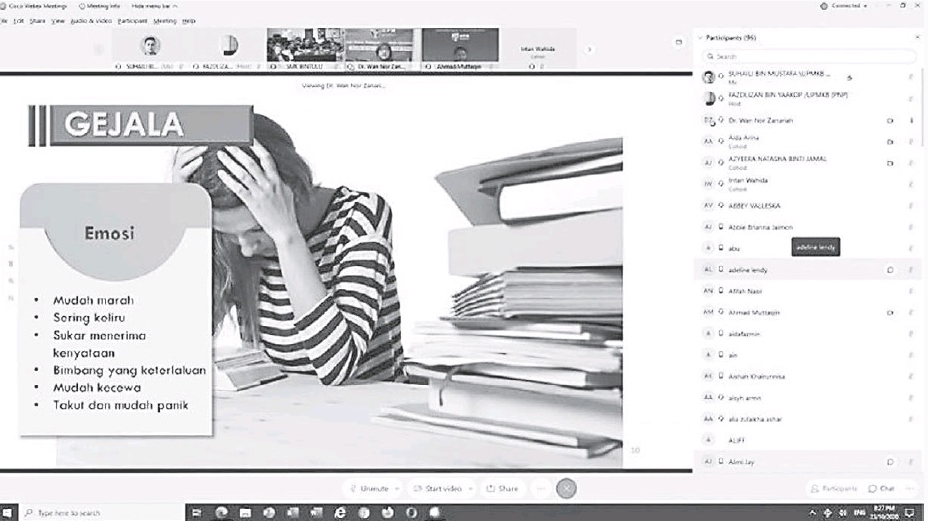Select Ahmad Muttaqin video thumbnail

(460, 49)
